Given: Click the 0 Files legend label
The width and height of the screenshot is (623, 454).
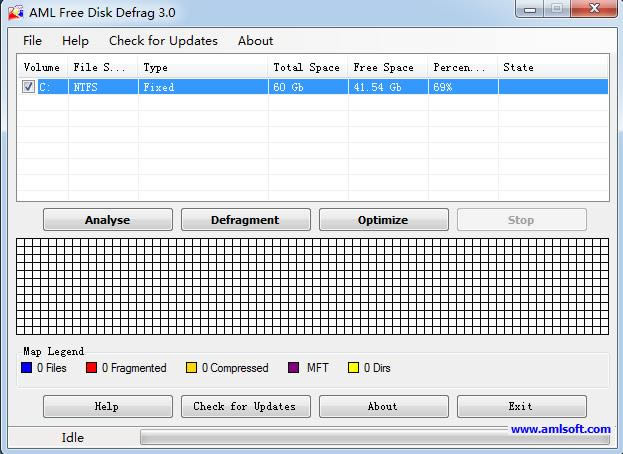Looking at the screenshot, I should [x=52, y=368].
